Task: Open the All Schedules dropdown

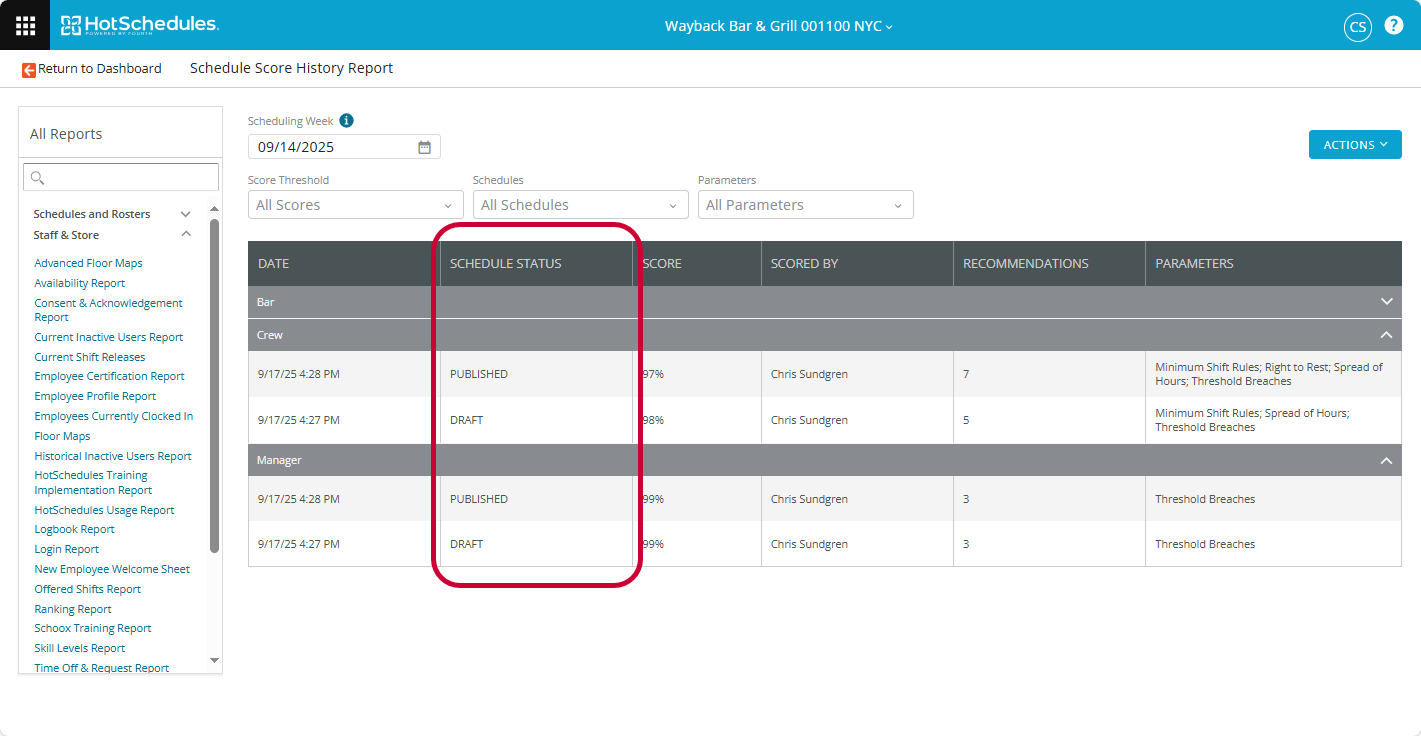Action: [581, 205]
